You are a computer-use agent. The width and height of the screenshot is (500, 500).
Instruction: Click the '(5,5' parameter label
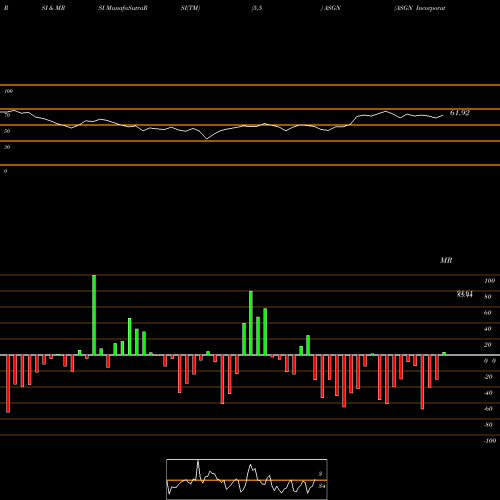click(257, 8)
